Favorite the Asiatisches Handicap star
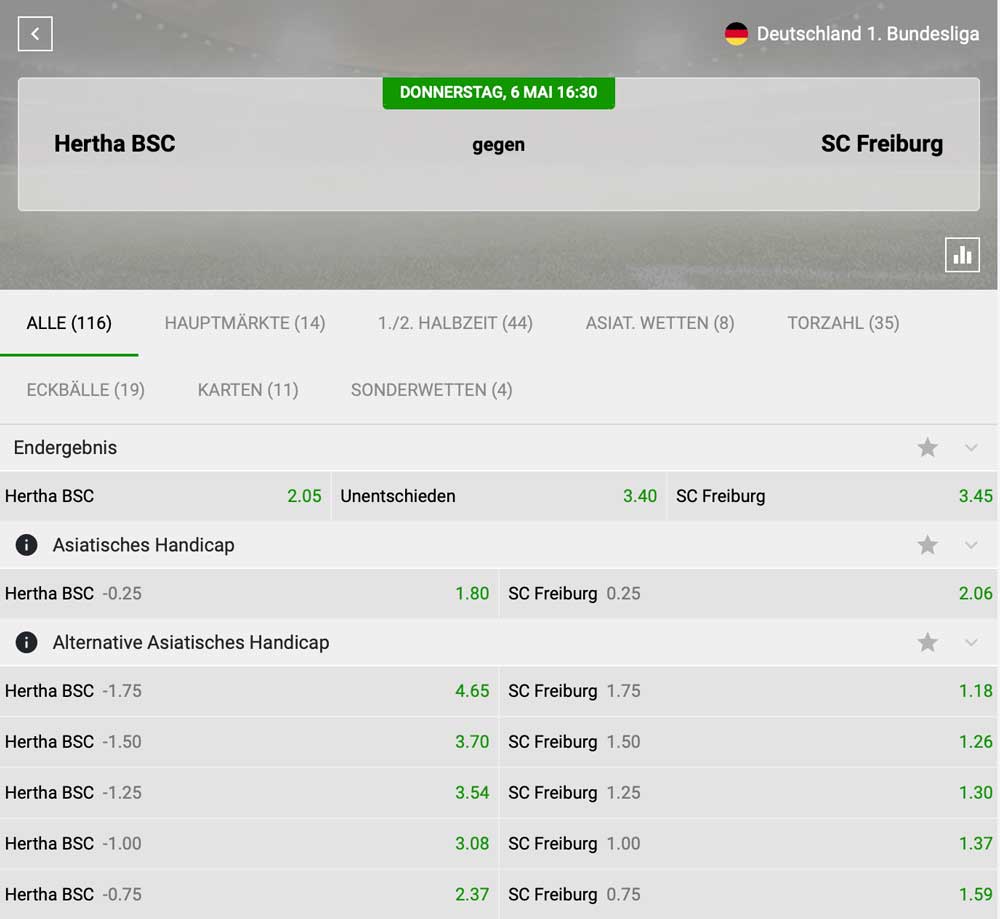The width and height of the screenshot is (1000, 919). (x=927, y=545)
